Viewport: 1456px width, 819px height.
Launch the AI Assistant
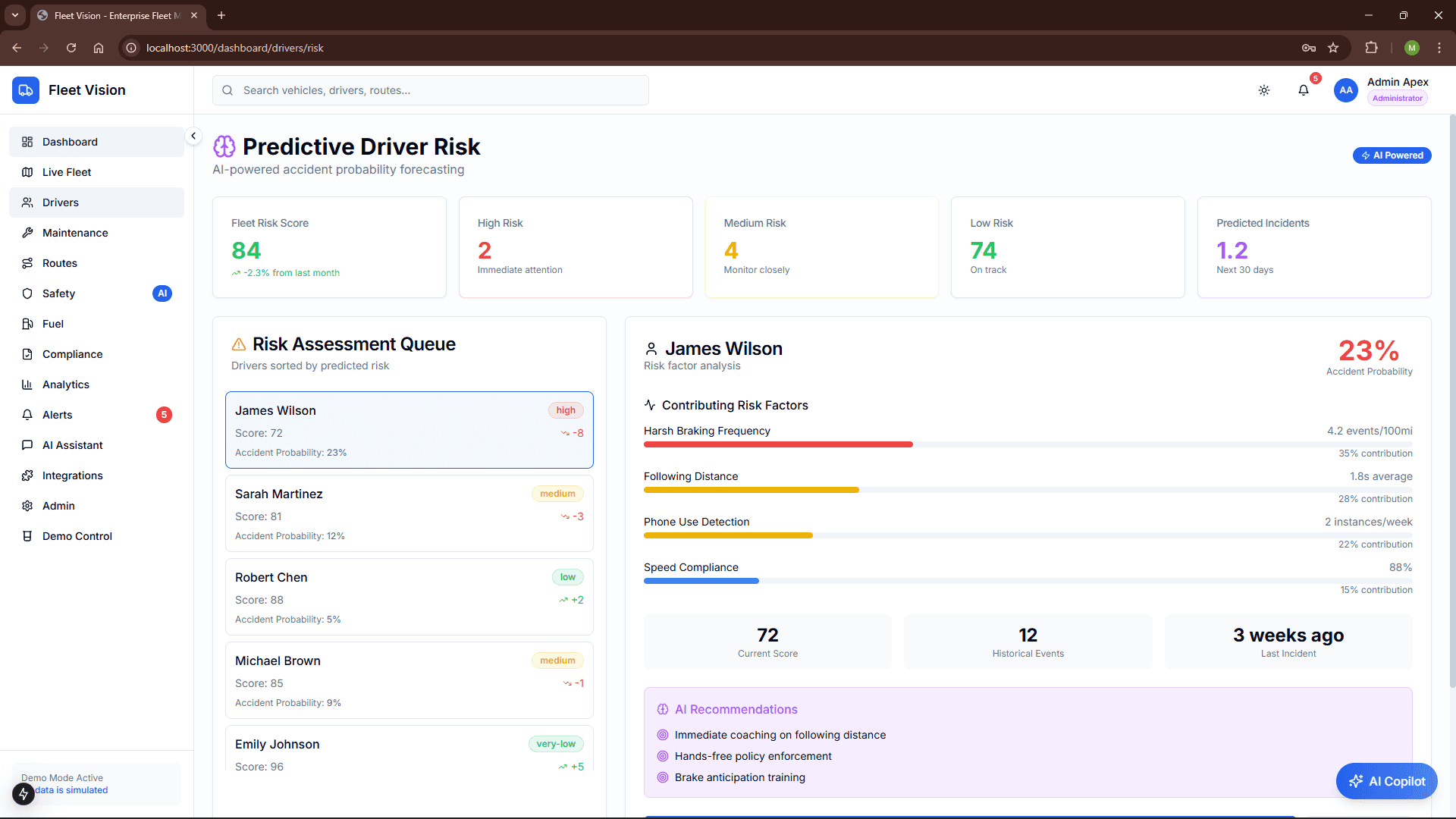(73, 445)
